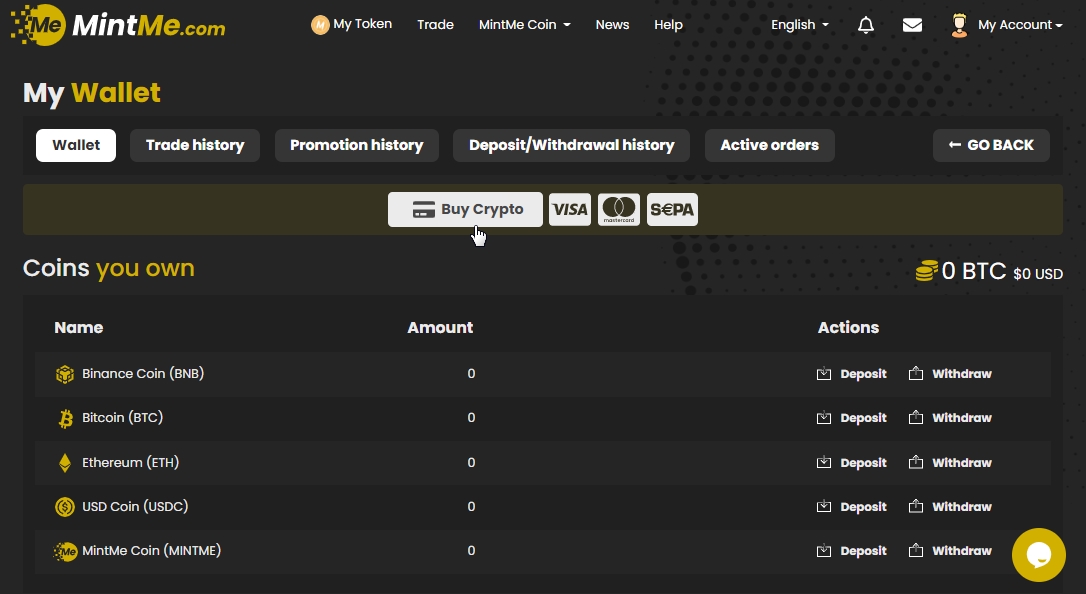Click the notification bell icon
This screenshot has height=594, width=1086.
tap(866, 25)
